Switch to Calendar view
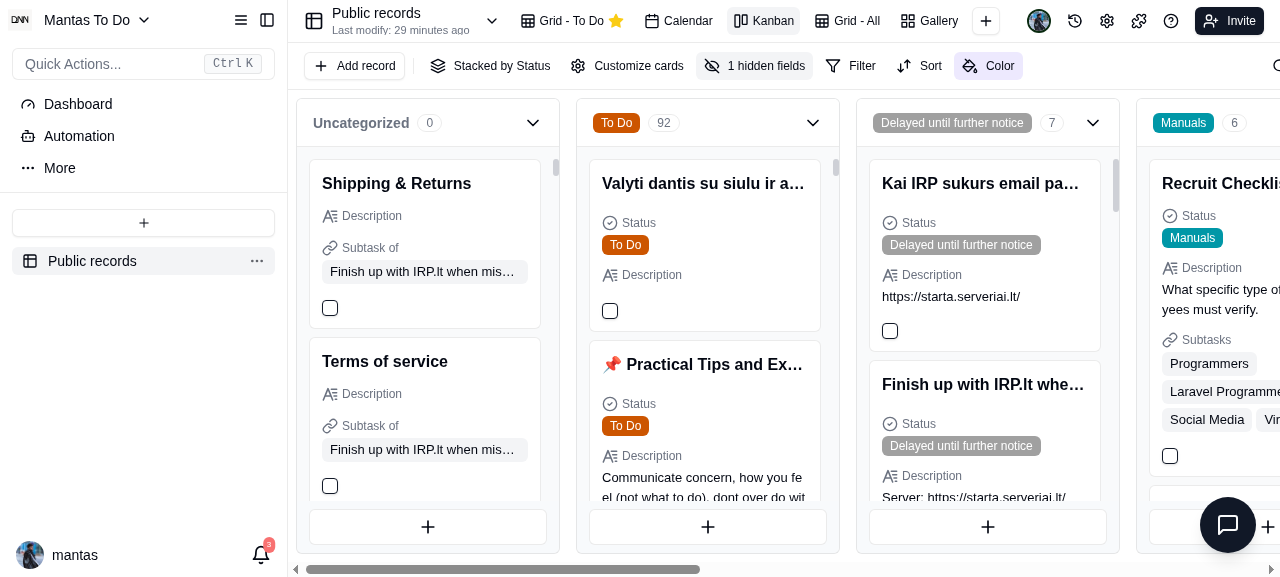This screenshot has width=1280, height=577. click(x=678, y=21)
